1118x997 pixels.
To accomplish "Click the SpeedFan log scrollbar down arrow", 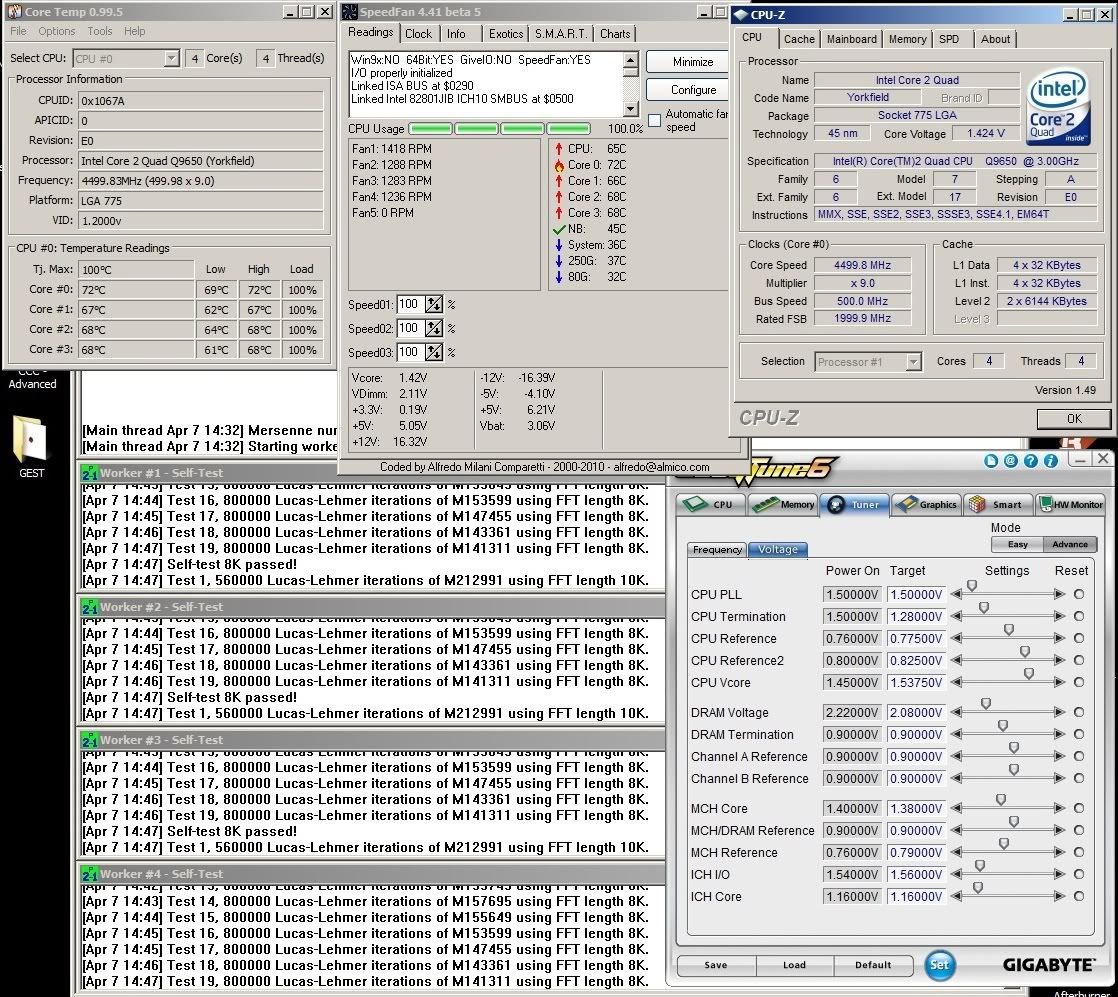I will coord(630,109).
